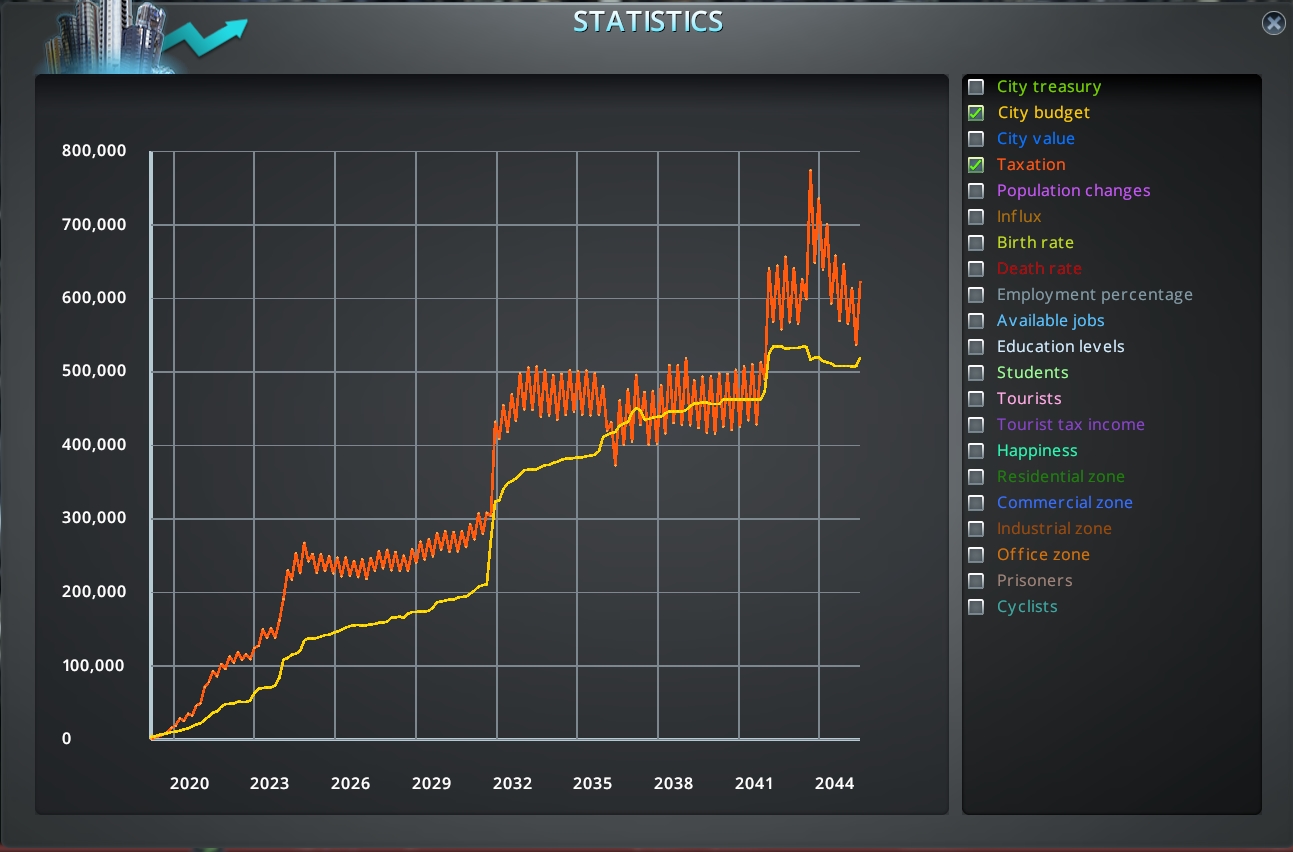This screenshot has height=852, width=1293.
Task: Select the Office zone checkbox
Action: coord(976,555)
